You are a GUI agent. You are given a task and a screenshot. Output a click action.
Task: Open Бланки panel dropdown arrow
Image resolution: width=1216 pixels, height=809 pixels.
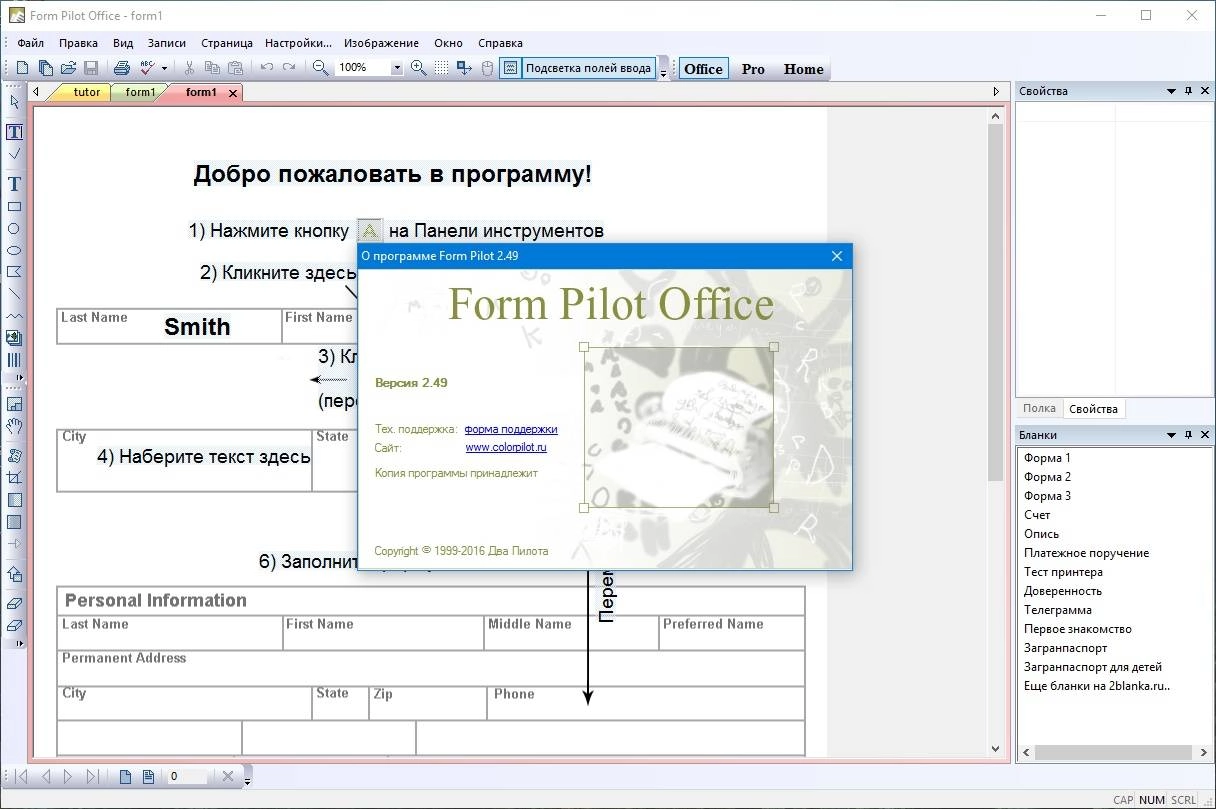(1171, 435)
